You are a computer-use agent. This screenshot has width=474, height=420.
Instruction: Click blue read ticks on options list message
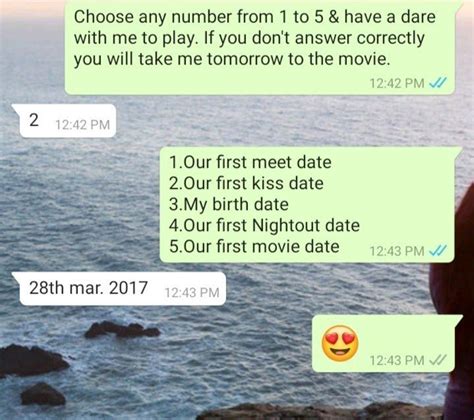tap(437, 251)
